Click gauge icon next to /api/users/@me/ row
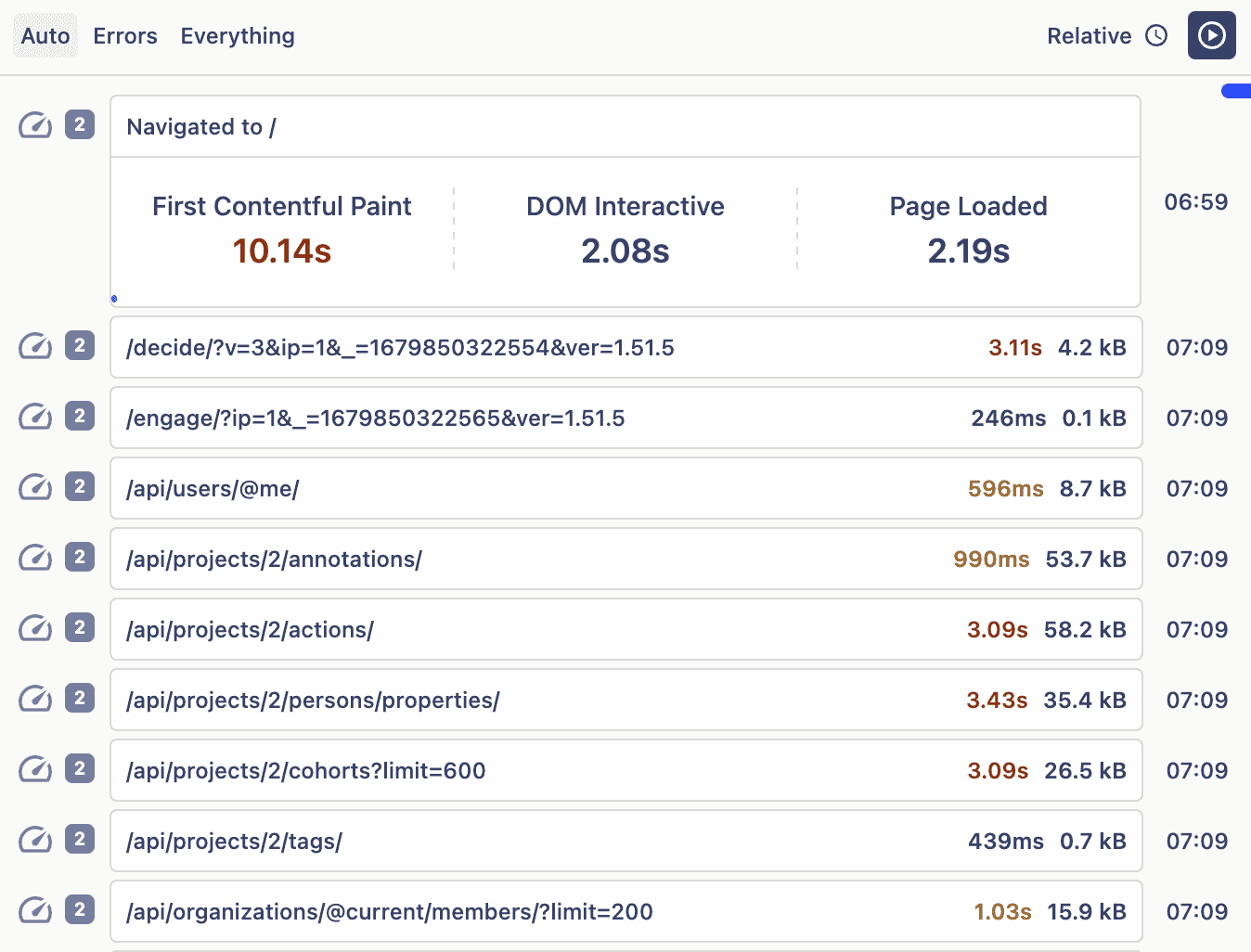This screenshot has width=1251, height=952. (x=35, y=487)
